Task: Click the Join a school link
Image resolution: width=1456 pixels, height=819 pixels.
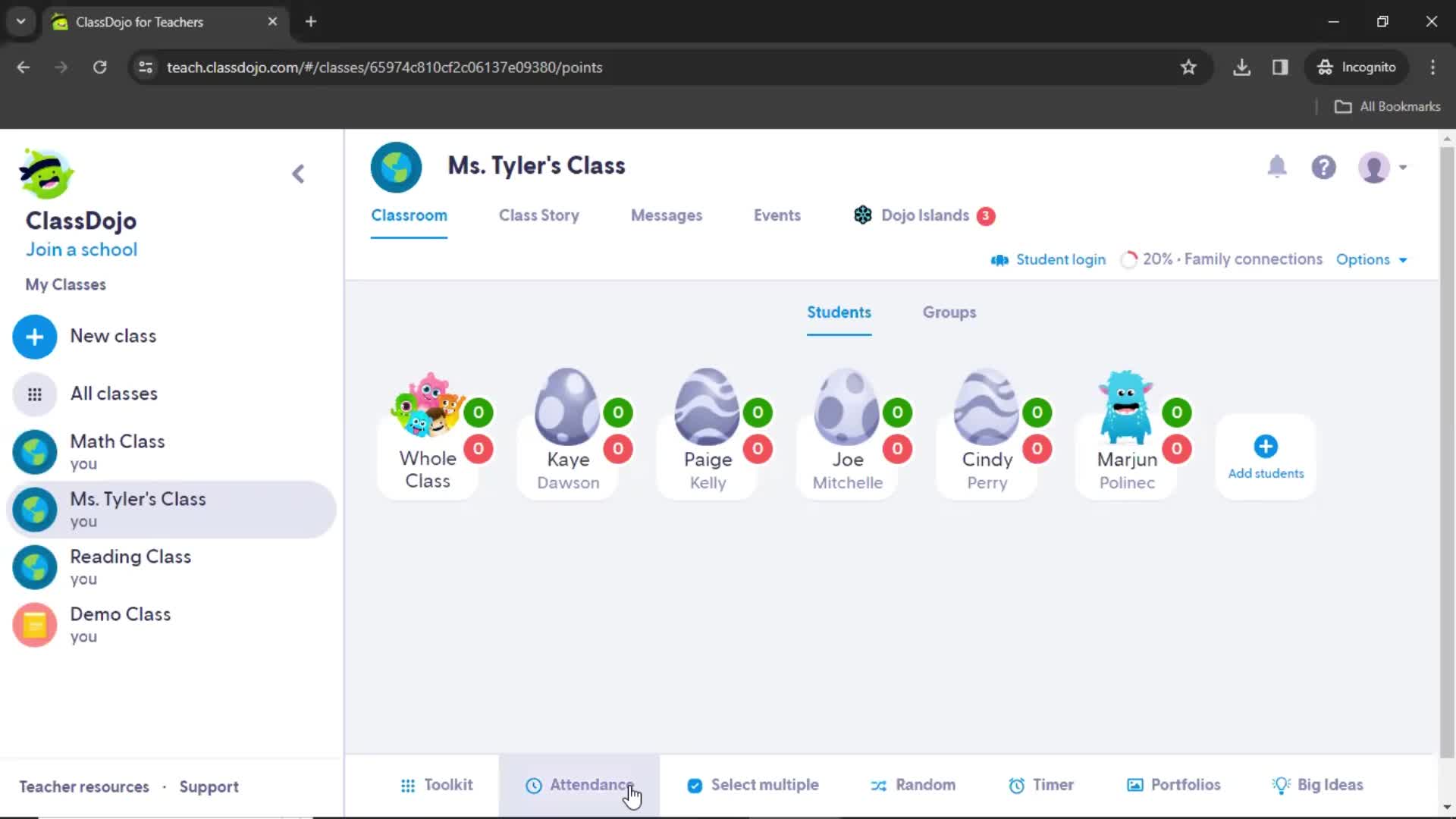Action: (82, 250)
